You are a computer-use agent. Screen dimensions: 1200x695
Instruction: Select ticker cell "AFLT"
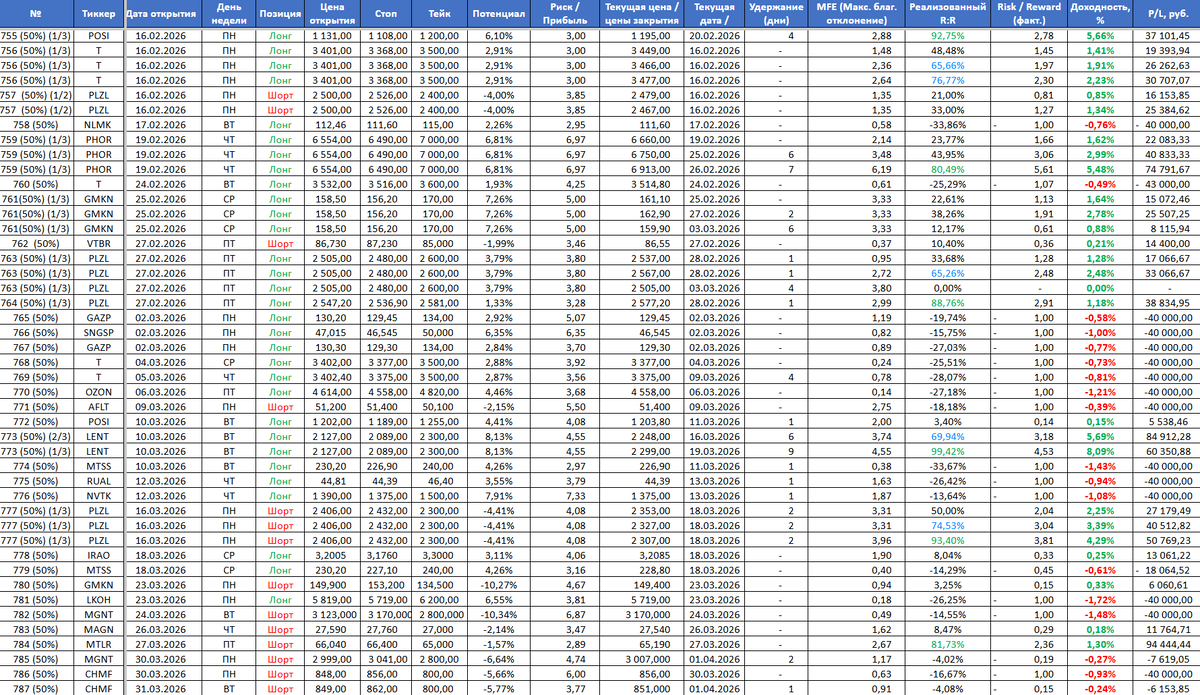pyautogui.click(x=98, y=408)
